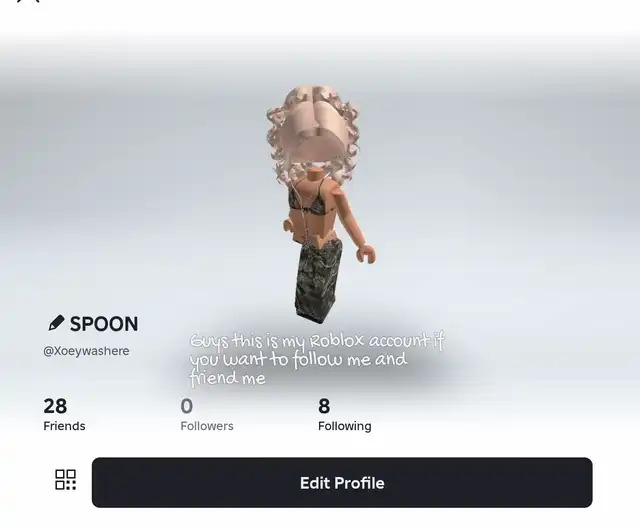Tap the Edit Profile button
Viewport: 640px width, 530px height.
(x=342, y=483)
